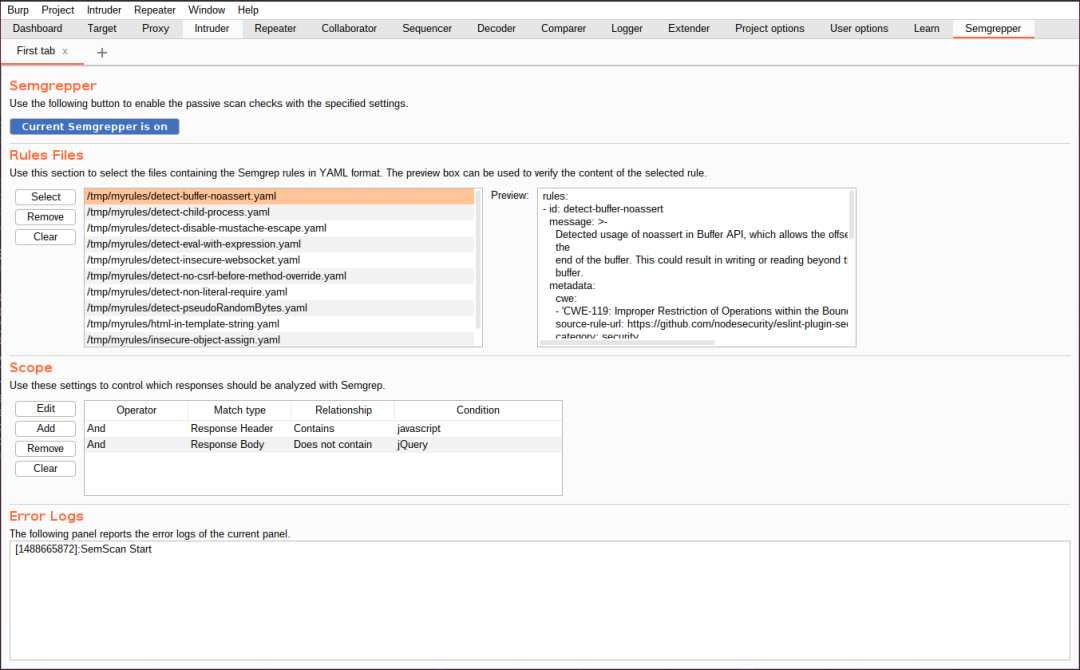Click Remove button in Scope section

[45, 448]
